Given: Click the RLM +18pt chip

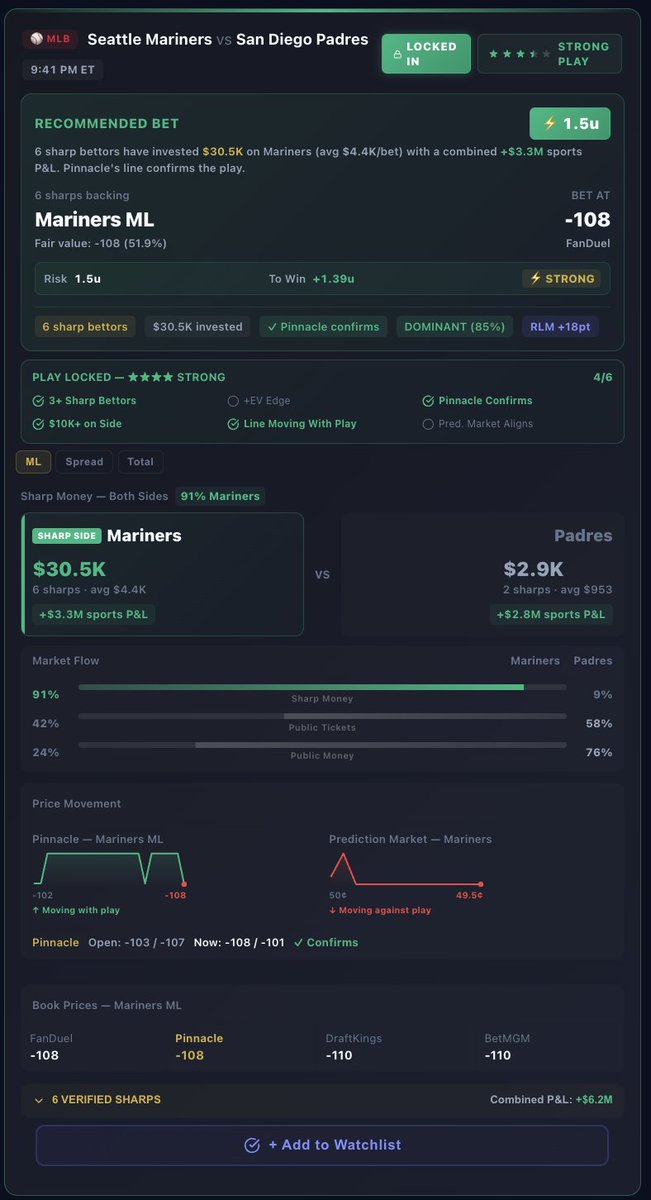Looking at the screenshot, I should coord(561,326).
